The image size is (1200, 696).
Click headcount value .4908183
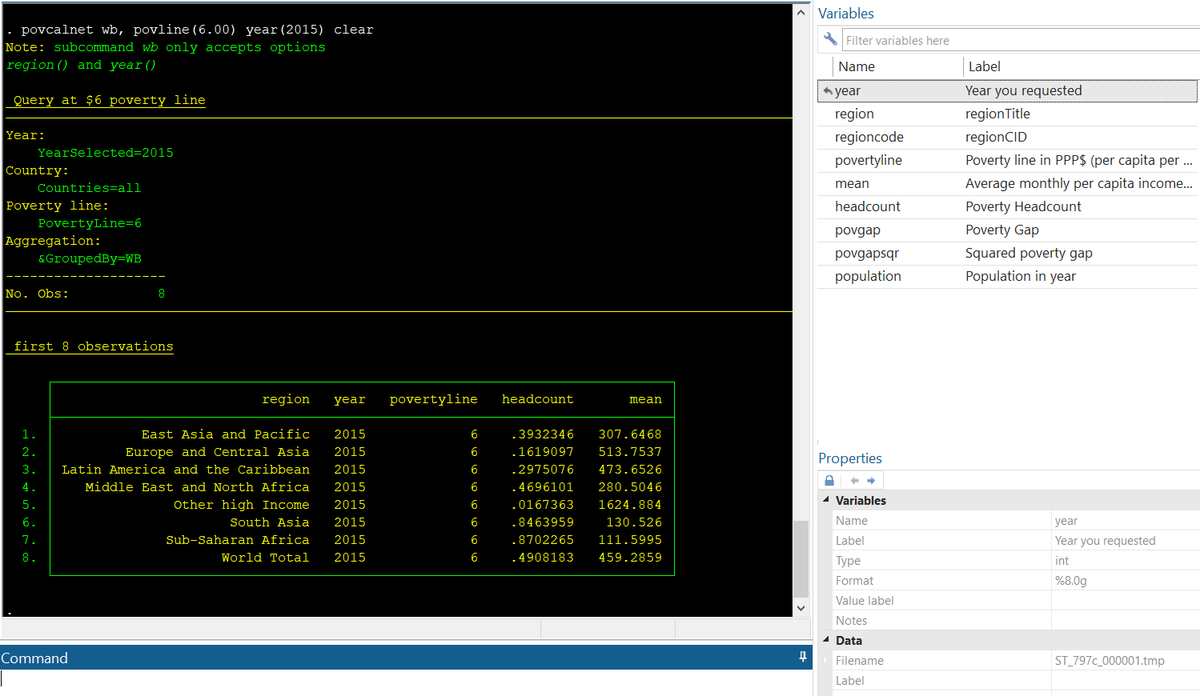(x=542, y=557)
